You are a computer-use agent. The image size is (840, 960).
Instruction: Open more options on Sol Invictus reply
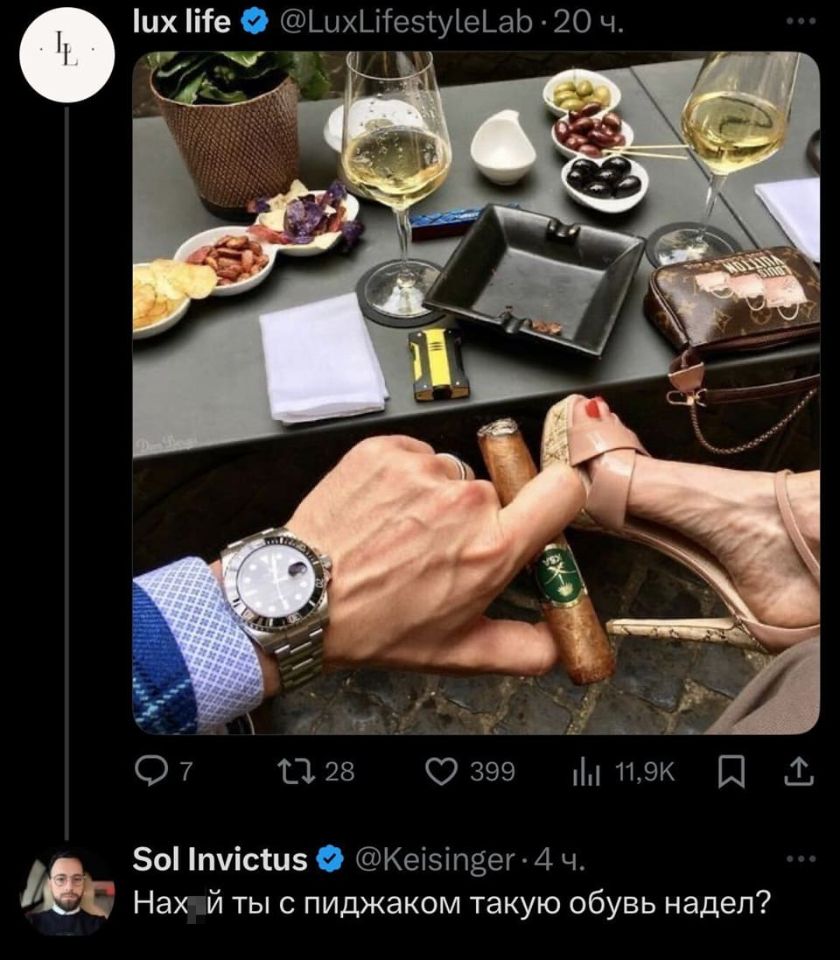pos(800,859)
